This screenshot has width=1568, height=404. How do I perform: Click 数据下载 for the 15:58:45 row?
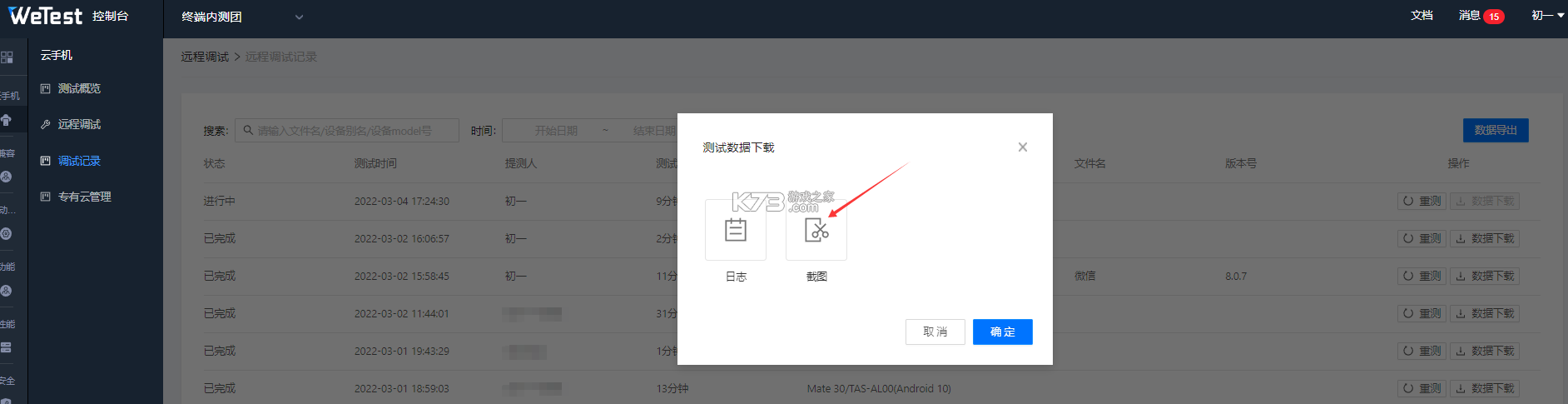pyautogui.click(x=1486, y=276)
